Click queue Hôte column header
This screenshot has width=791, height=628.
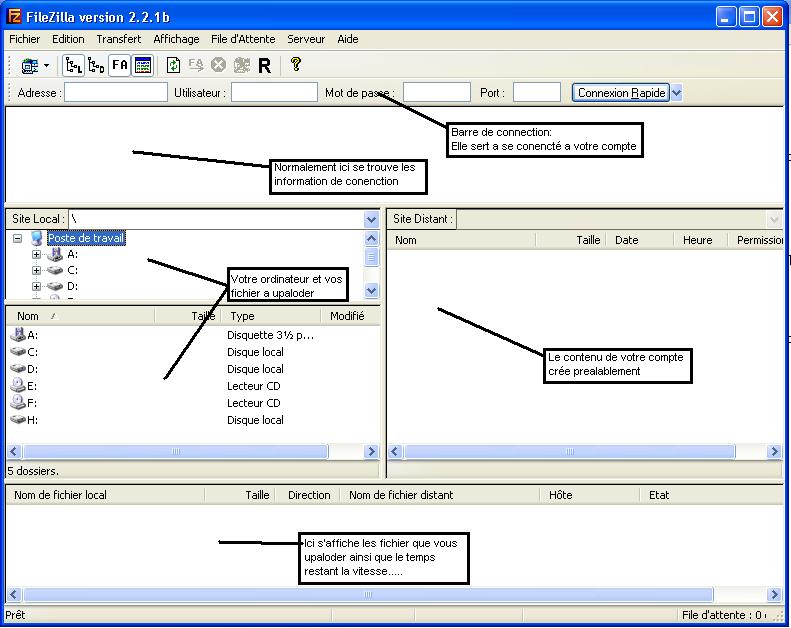[x=590, y=495]
